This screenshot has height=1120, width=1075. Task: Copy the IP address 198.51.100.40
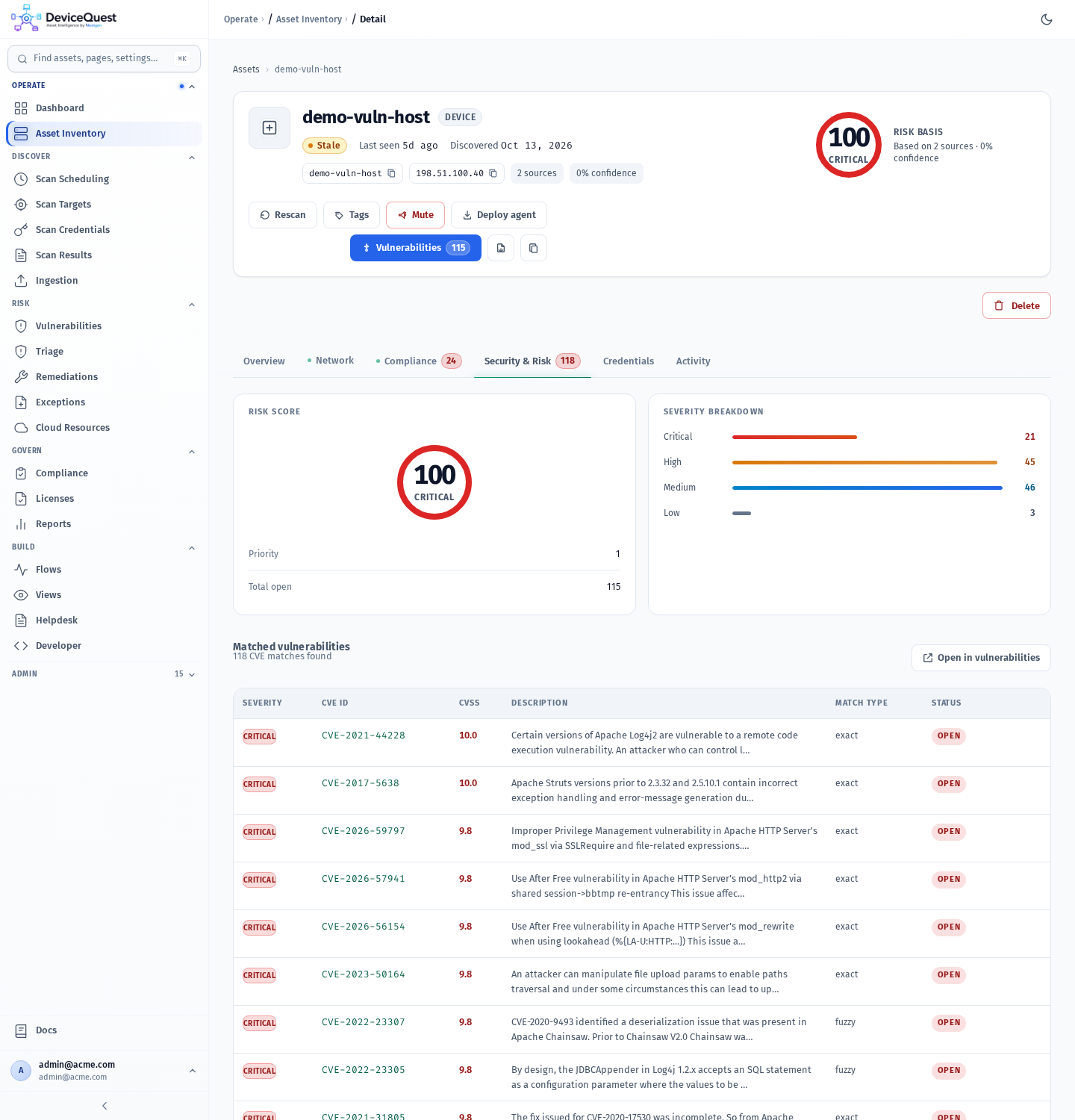[x=493, y=173]
